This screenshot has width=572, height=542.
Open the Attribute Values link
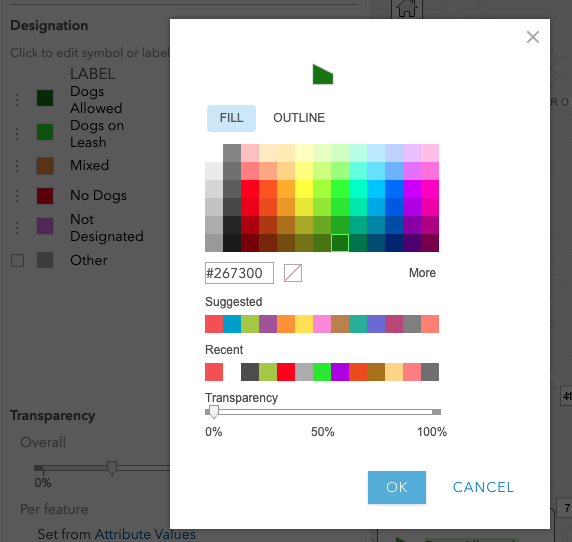pos(145,534)
